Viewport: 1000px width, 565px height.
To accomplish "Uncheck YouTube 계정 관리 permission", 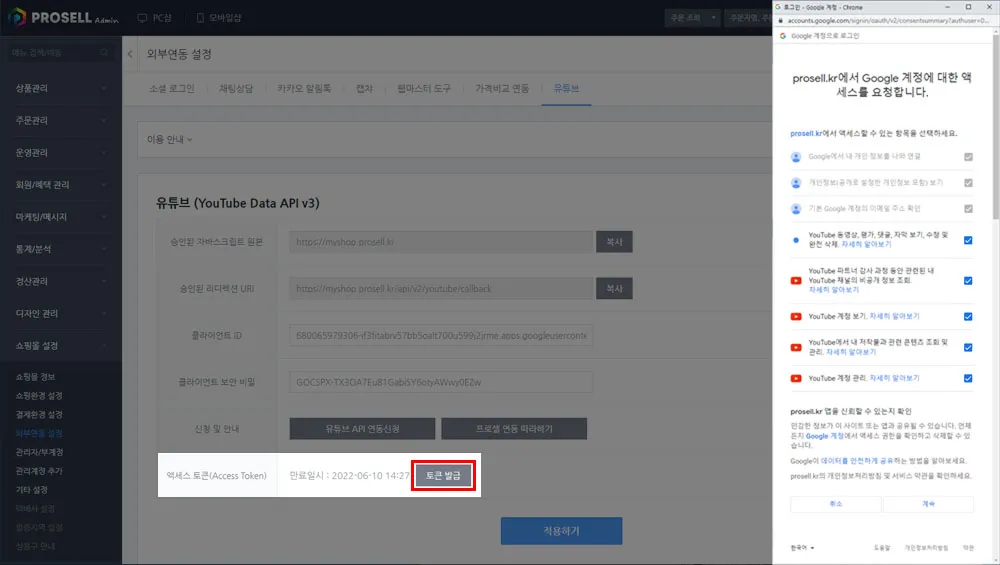I will click(x=968, y=378).
